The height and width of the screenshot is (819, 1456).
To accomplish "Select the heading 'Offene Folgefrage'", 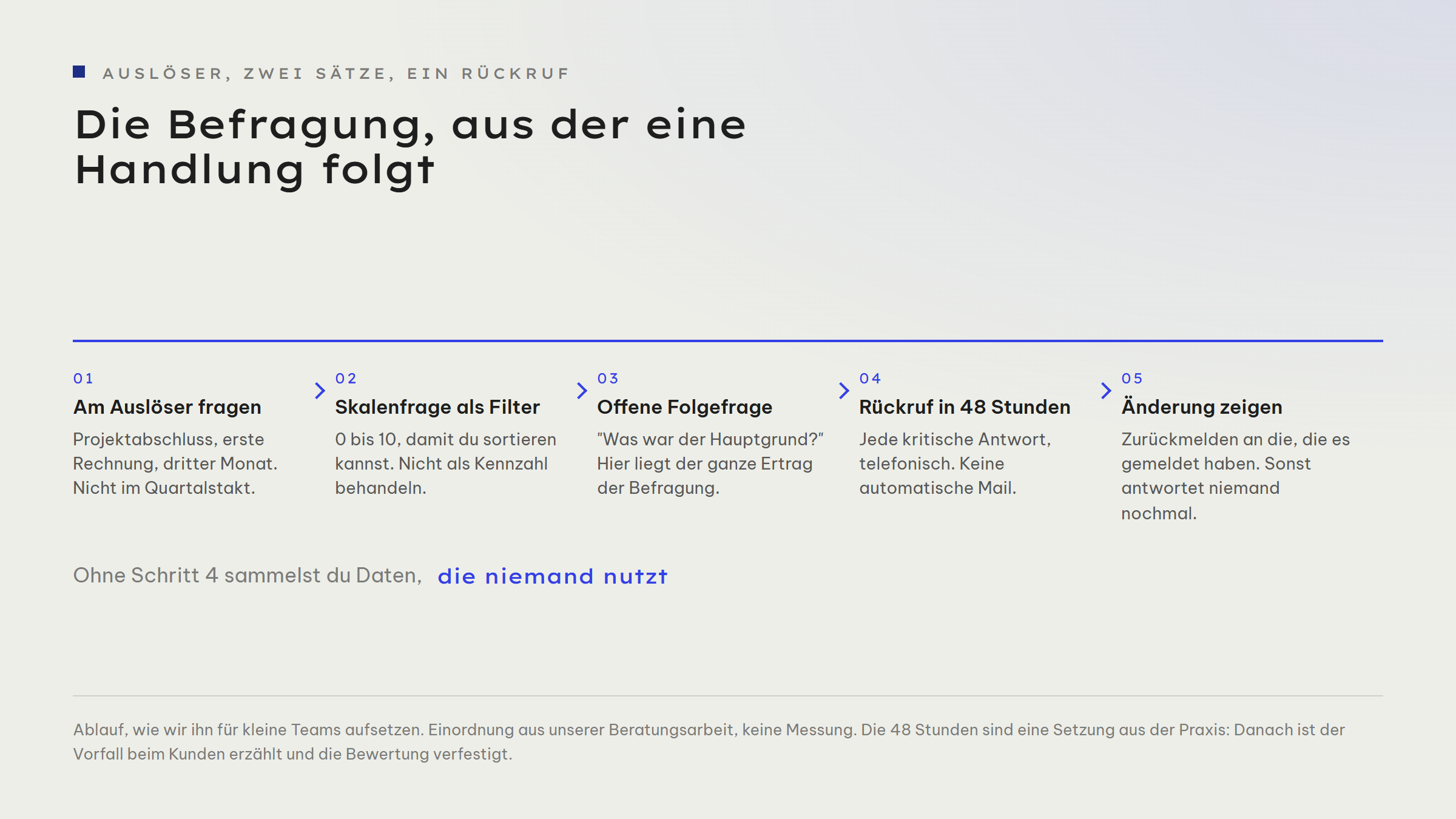I will 685,407.
